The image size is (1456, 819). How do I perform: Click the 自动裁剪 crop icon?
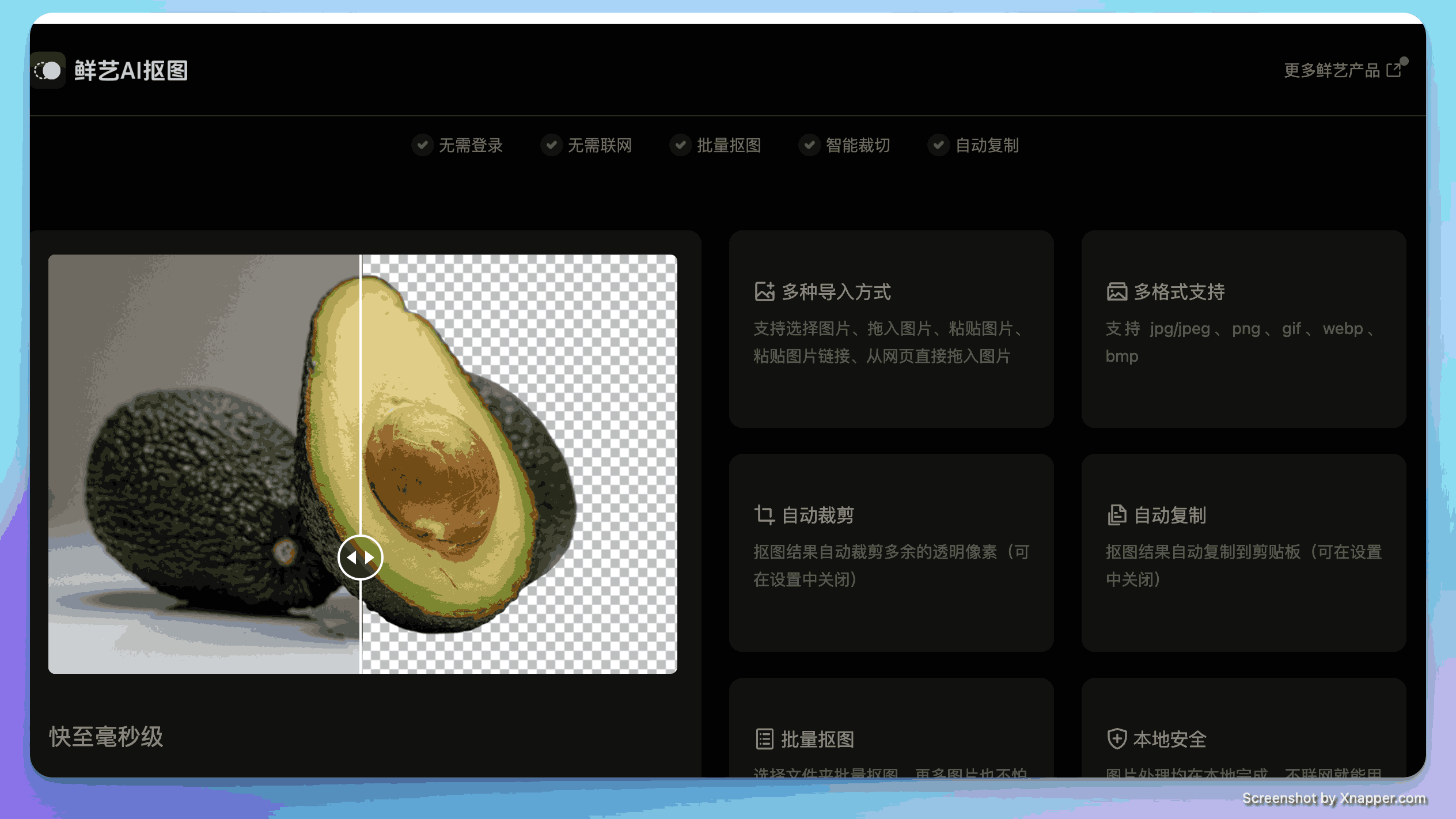pos(764,515)
